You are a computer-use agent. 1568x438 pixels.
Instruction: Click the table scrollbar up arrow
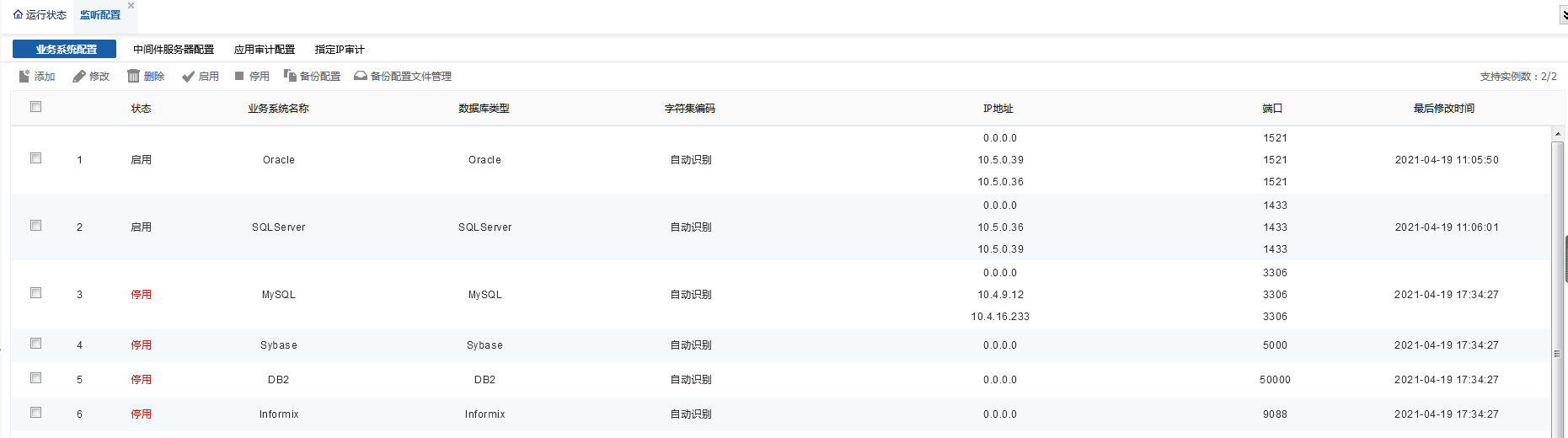(1557, 134)
